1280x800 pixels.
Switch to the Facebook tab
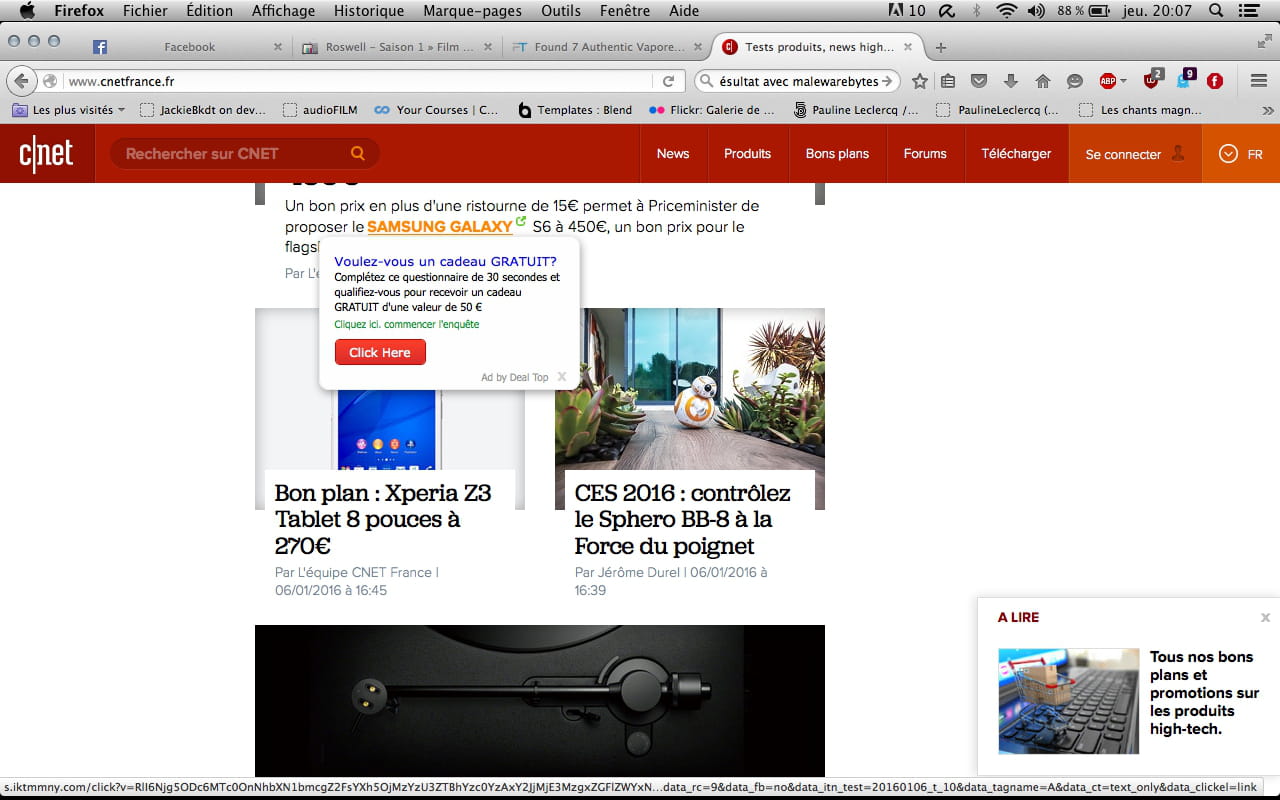pos(189,47)
